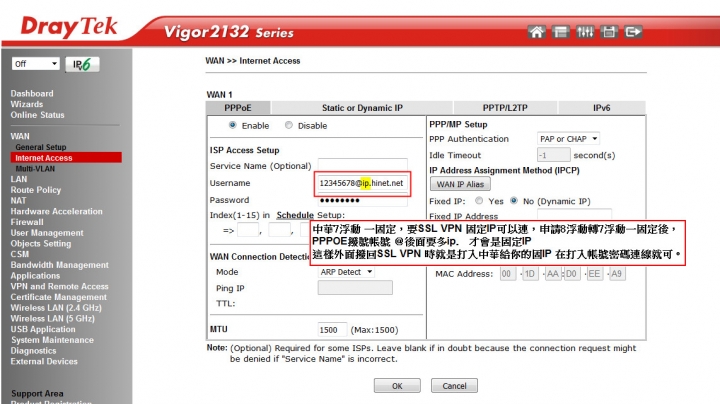Open the NAT menu

18,201
